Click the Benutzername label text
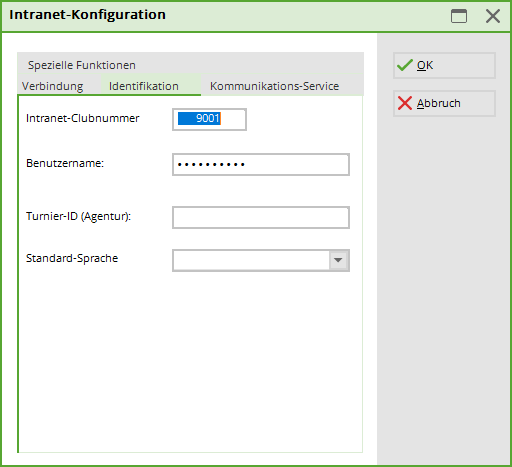 pyautogui.click(x=65, y=163)
